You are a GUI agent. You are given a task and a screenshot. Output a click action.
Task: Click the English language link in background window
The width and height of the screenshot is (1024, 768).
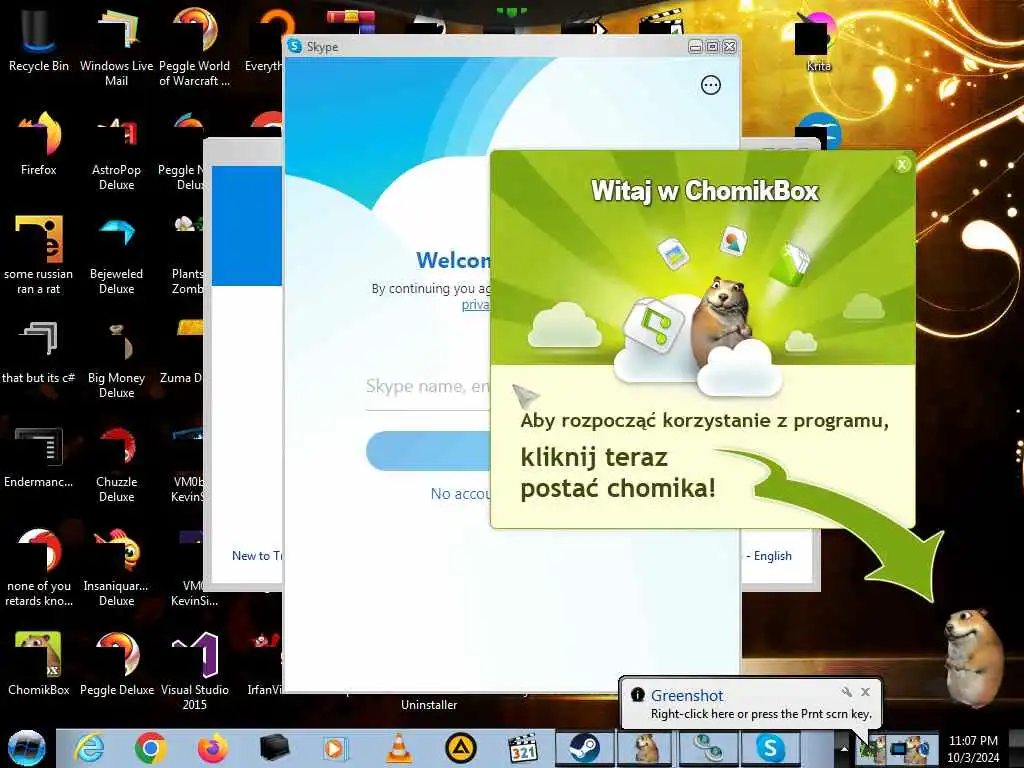pos(773,556)
